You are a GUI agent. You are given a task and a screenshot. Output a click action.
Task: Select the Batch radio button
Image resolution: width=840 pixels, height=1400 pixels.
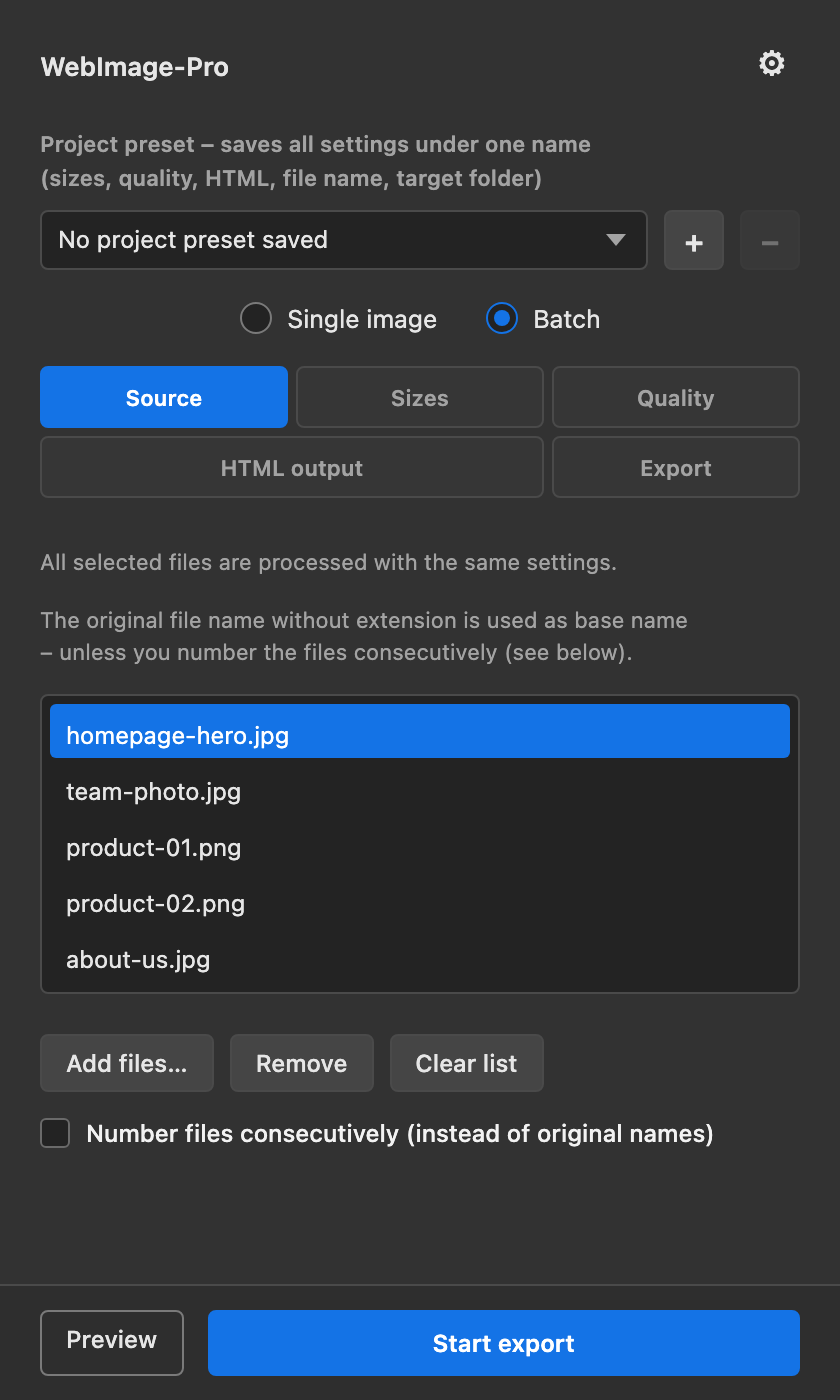pyautogui.click(x=501, y=319)
